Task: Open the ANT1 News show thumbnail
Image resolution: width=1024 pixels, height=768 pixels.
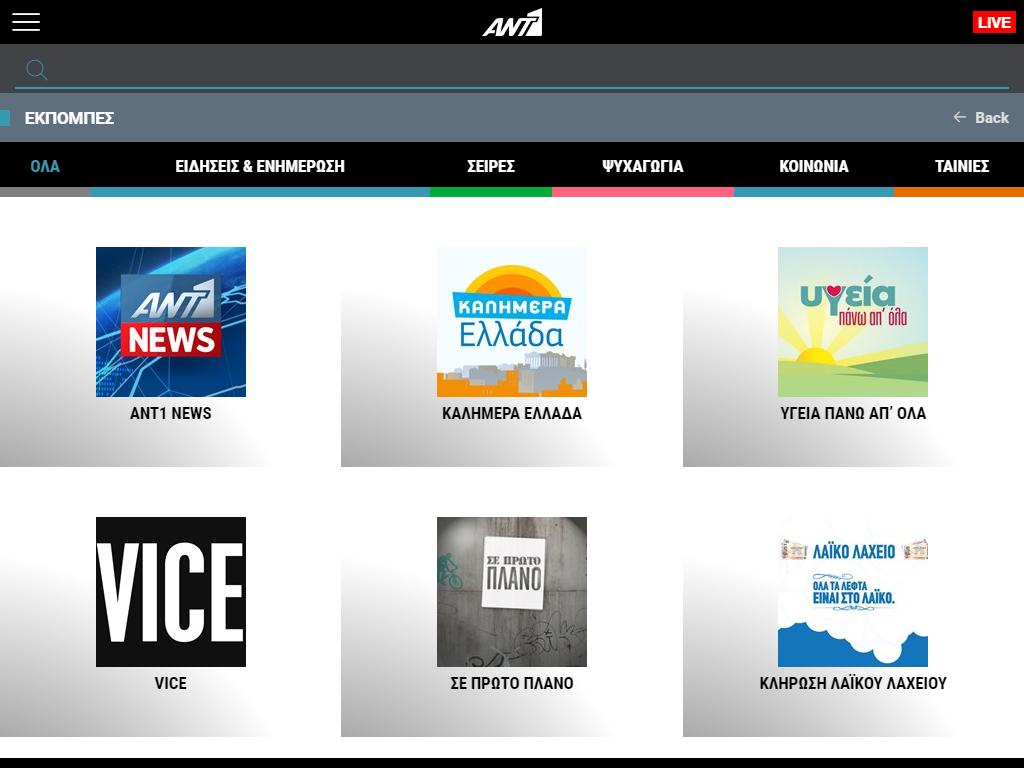Action: [171, 322]
